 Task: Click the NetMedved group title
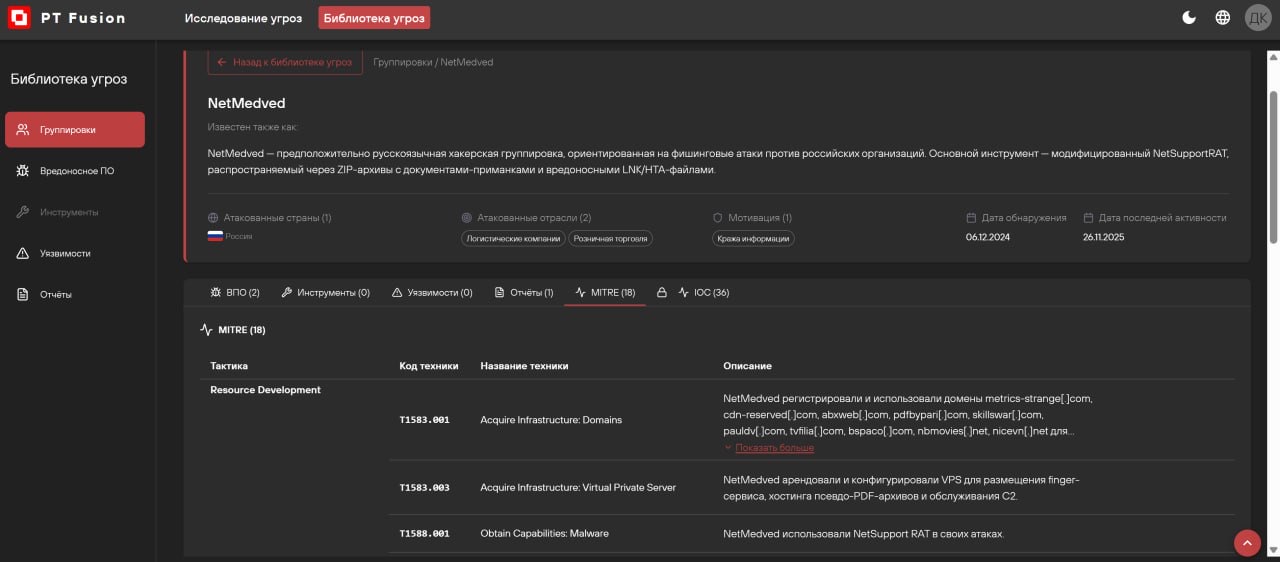(x=246, y=103)
